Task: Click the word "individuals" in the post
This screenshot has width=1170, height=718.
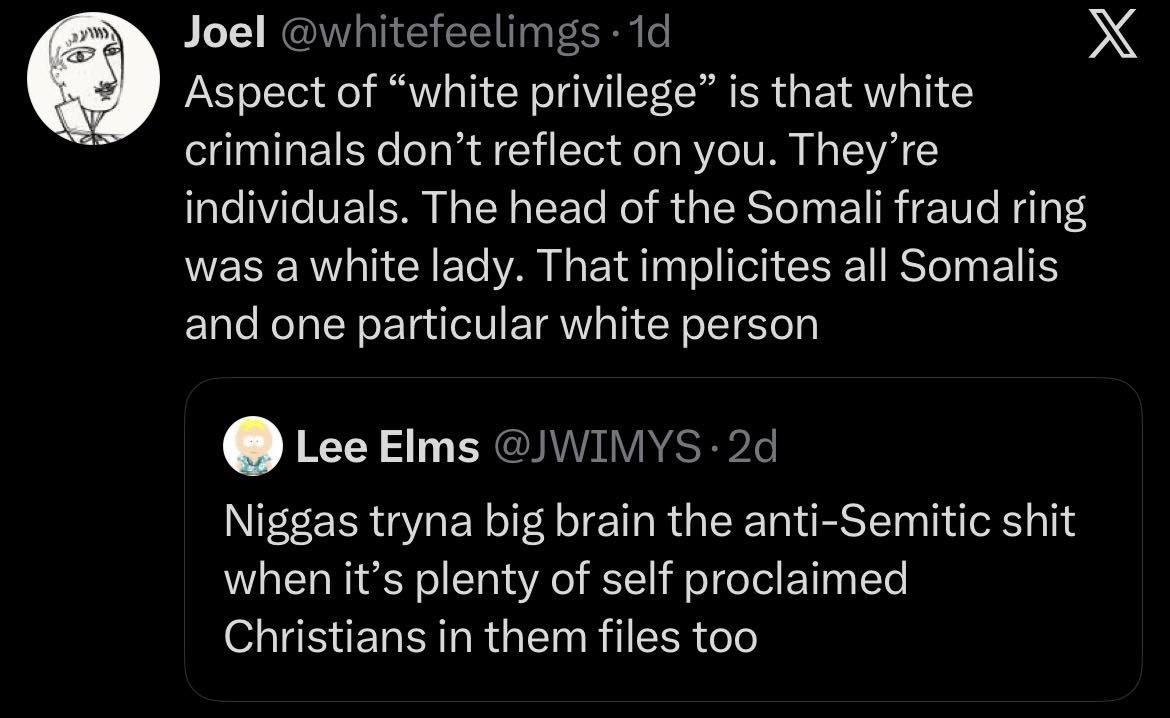Action: pyautogui.click(x=297, y=210)
